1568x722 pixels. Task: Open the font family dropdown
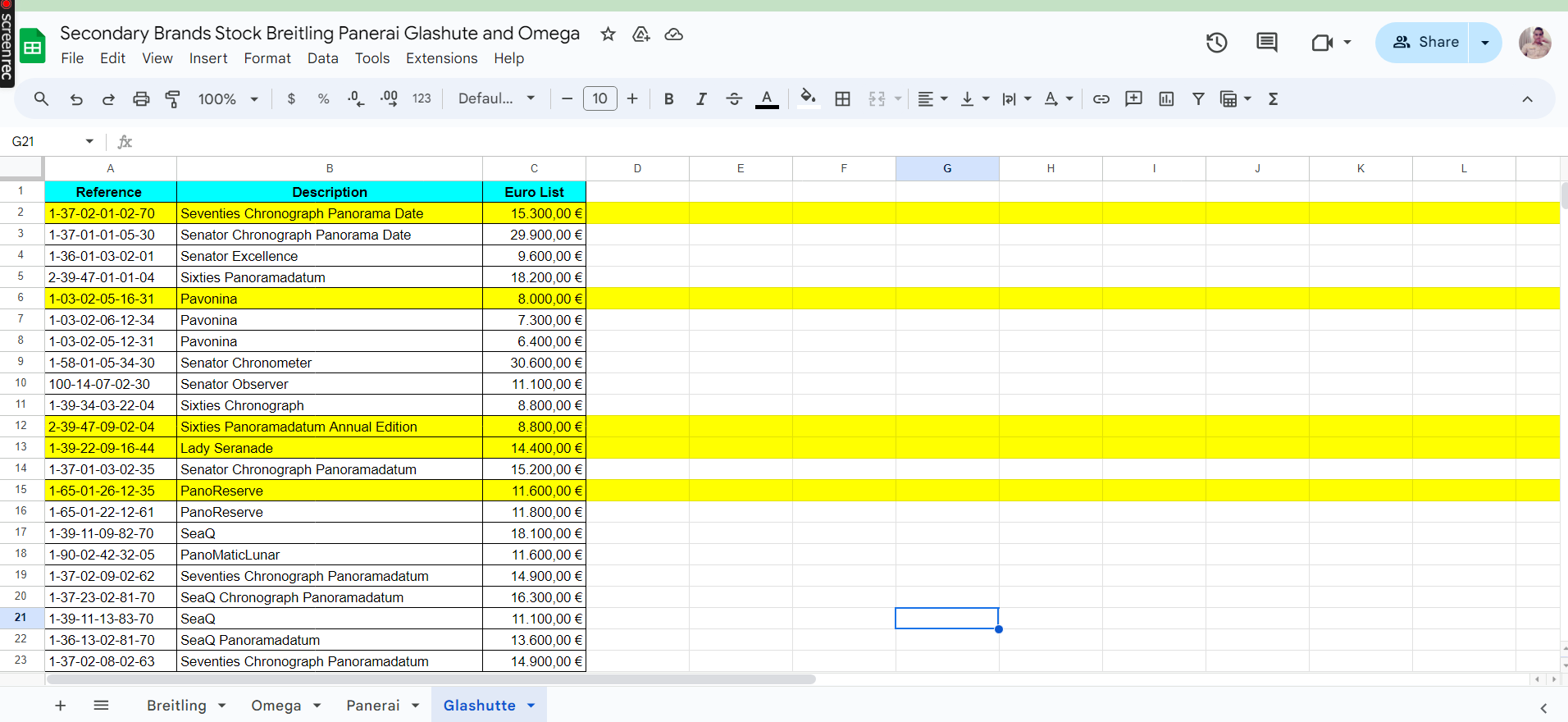point(496,98)
